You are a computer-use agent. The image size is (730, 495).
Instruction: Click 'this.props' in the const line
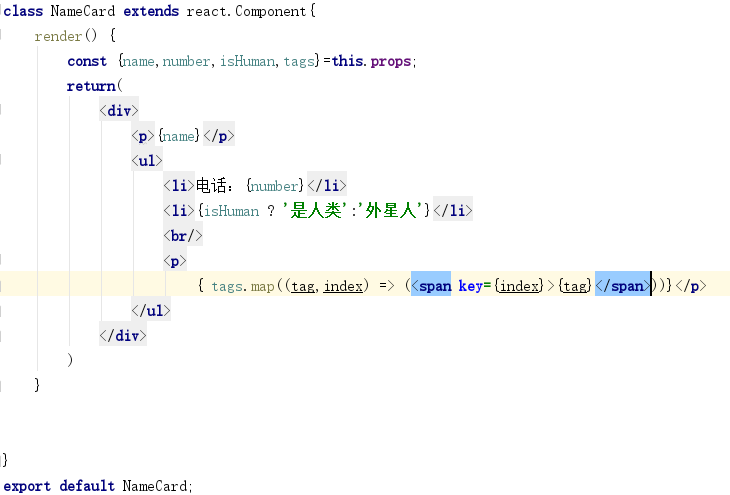point(371,61)
